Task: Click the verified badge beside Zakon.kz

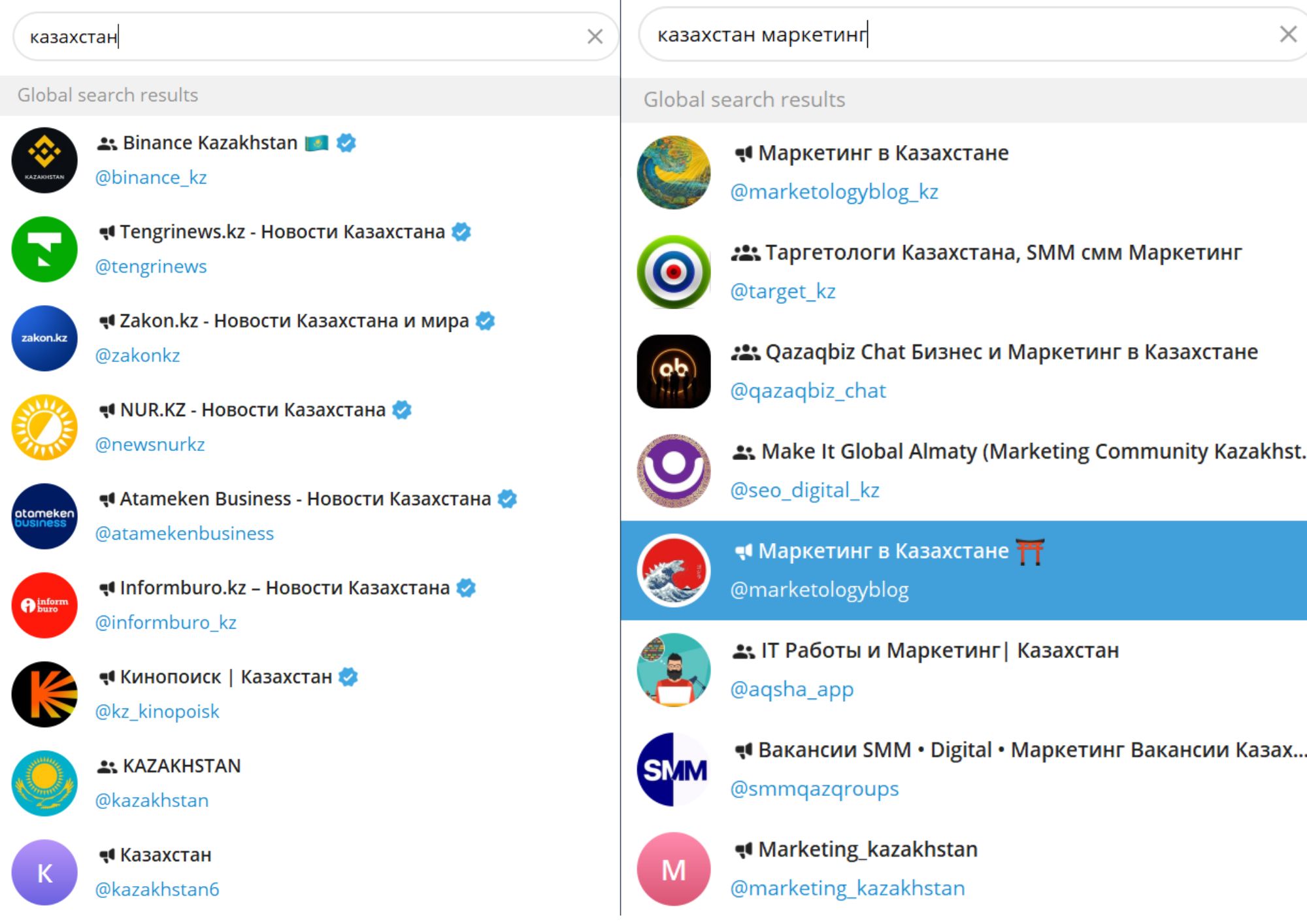Action: tap(485, 321)
